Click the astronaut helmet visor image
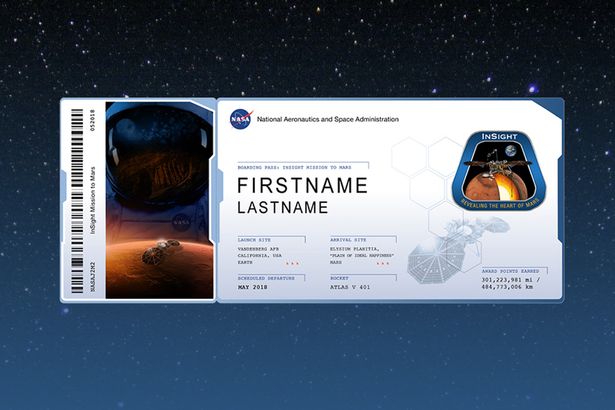 click(159, 155)
